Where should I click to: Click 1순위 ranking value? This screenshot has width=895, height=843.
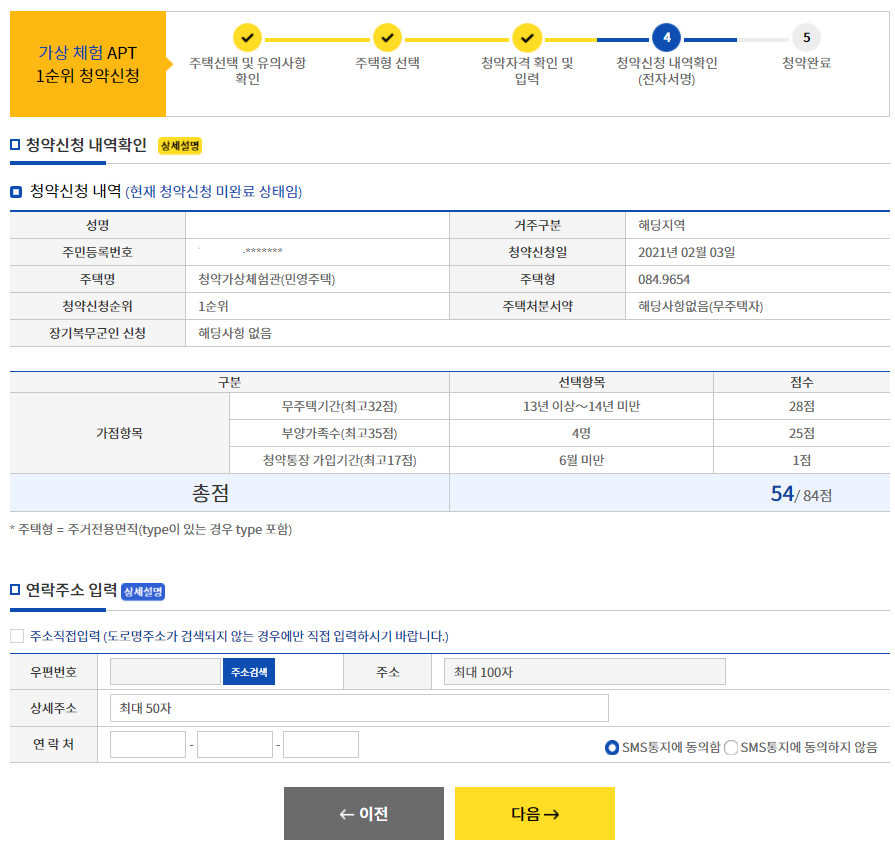(x=213, y=306)
